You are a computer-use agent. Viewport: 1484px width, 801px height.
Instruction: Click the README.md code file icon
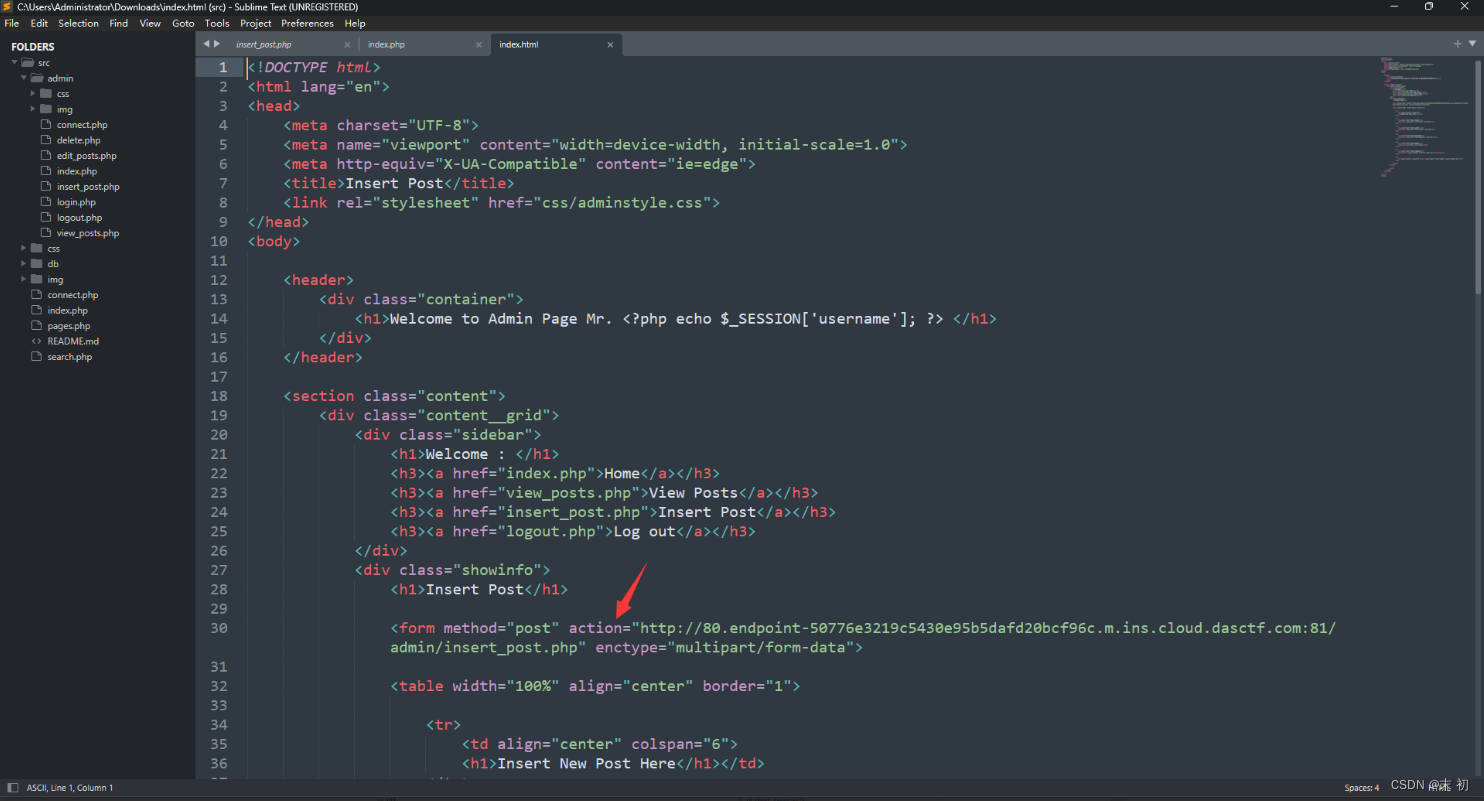(x=37, y=341)
